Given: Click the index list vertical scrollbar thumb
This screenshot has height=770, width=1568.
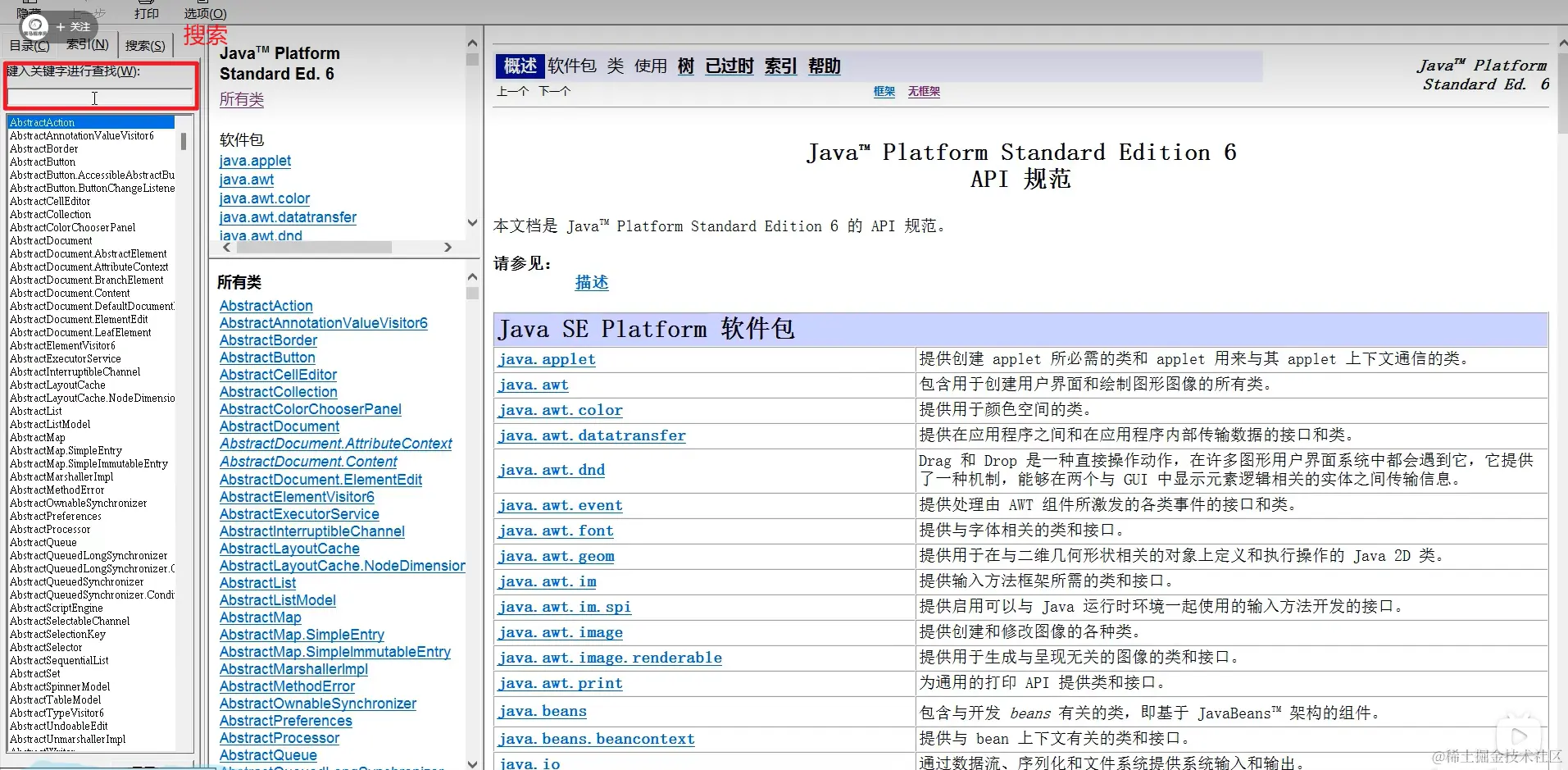Looking at the screenshot, I should coord(184,140).
